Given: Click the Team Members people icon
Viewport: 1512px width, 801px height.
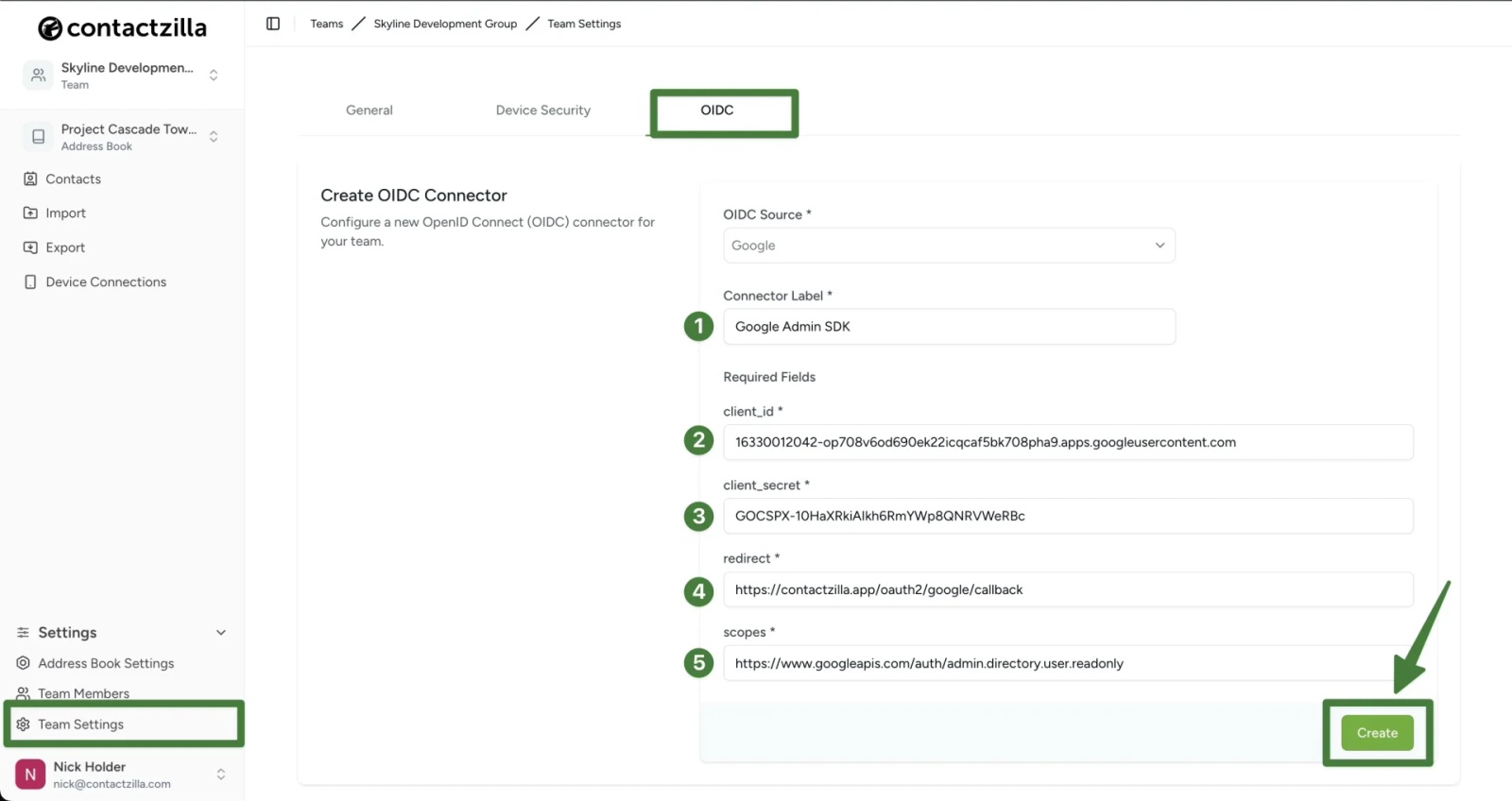Looking at the screenshot, I should pos(23,693).
